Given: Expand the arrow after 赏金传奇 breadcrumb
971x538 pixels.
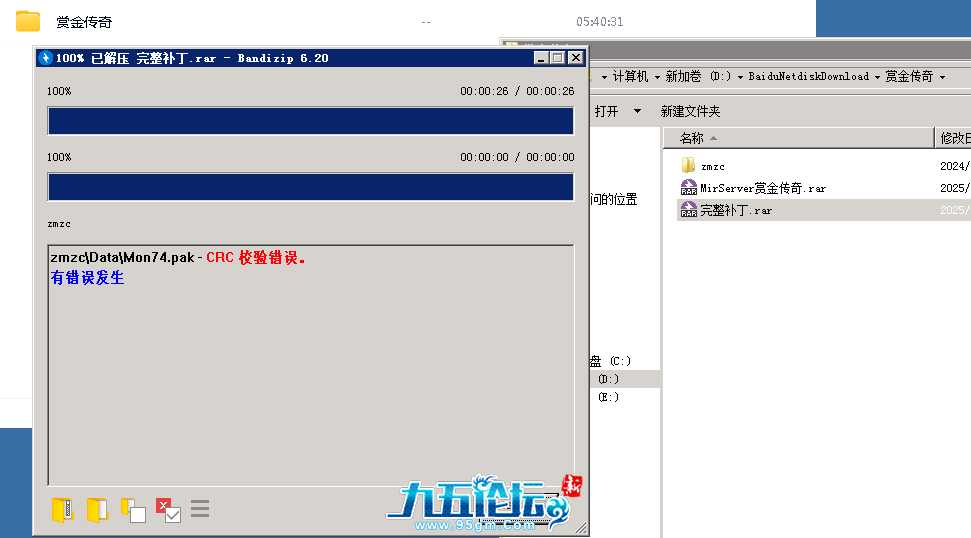Looking at the screenshot, I should (x=943, y=77).
